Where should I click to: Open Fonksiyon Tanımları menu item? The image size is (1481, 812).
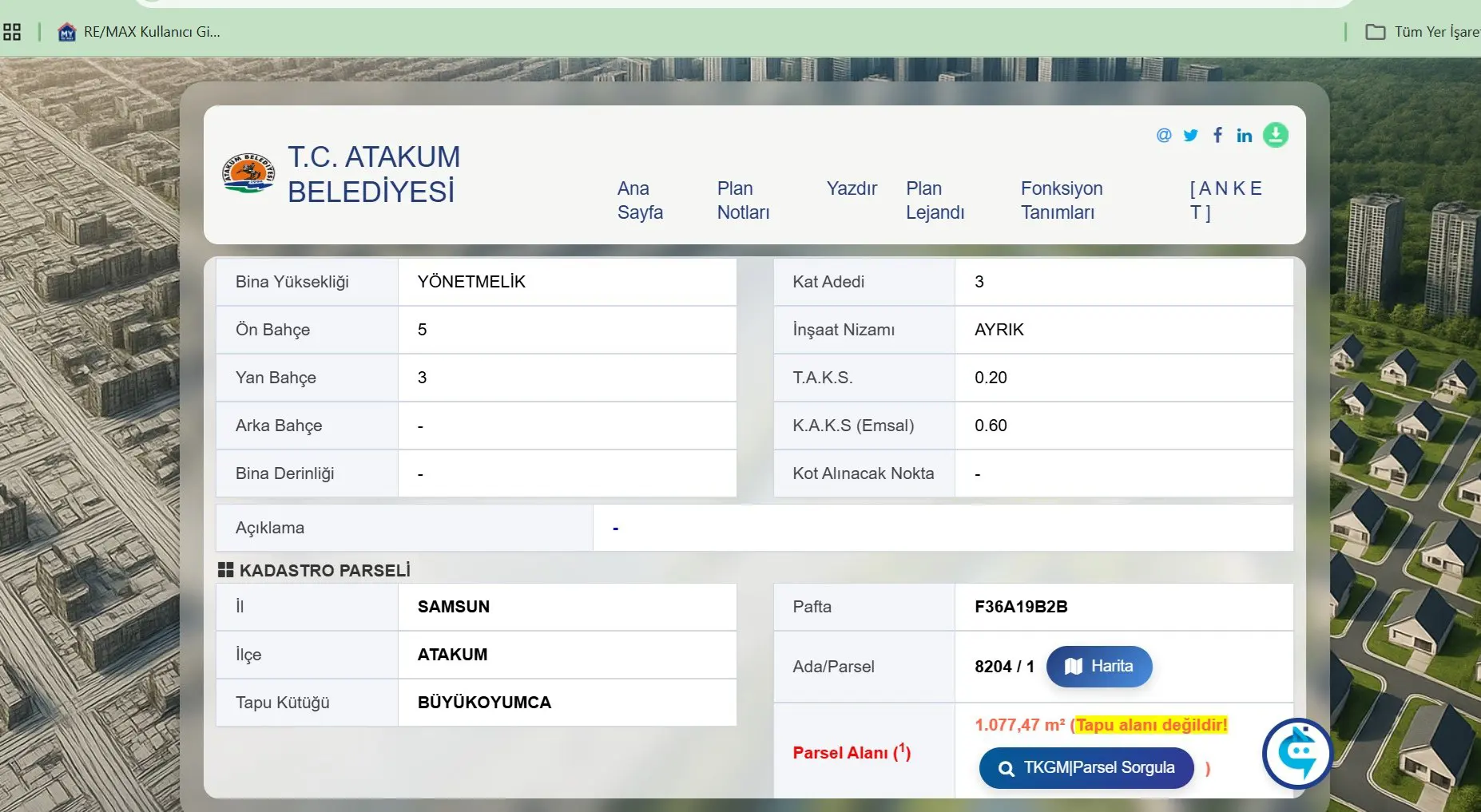click(x=1062, y=200)
